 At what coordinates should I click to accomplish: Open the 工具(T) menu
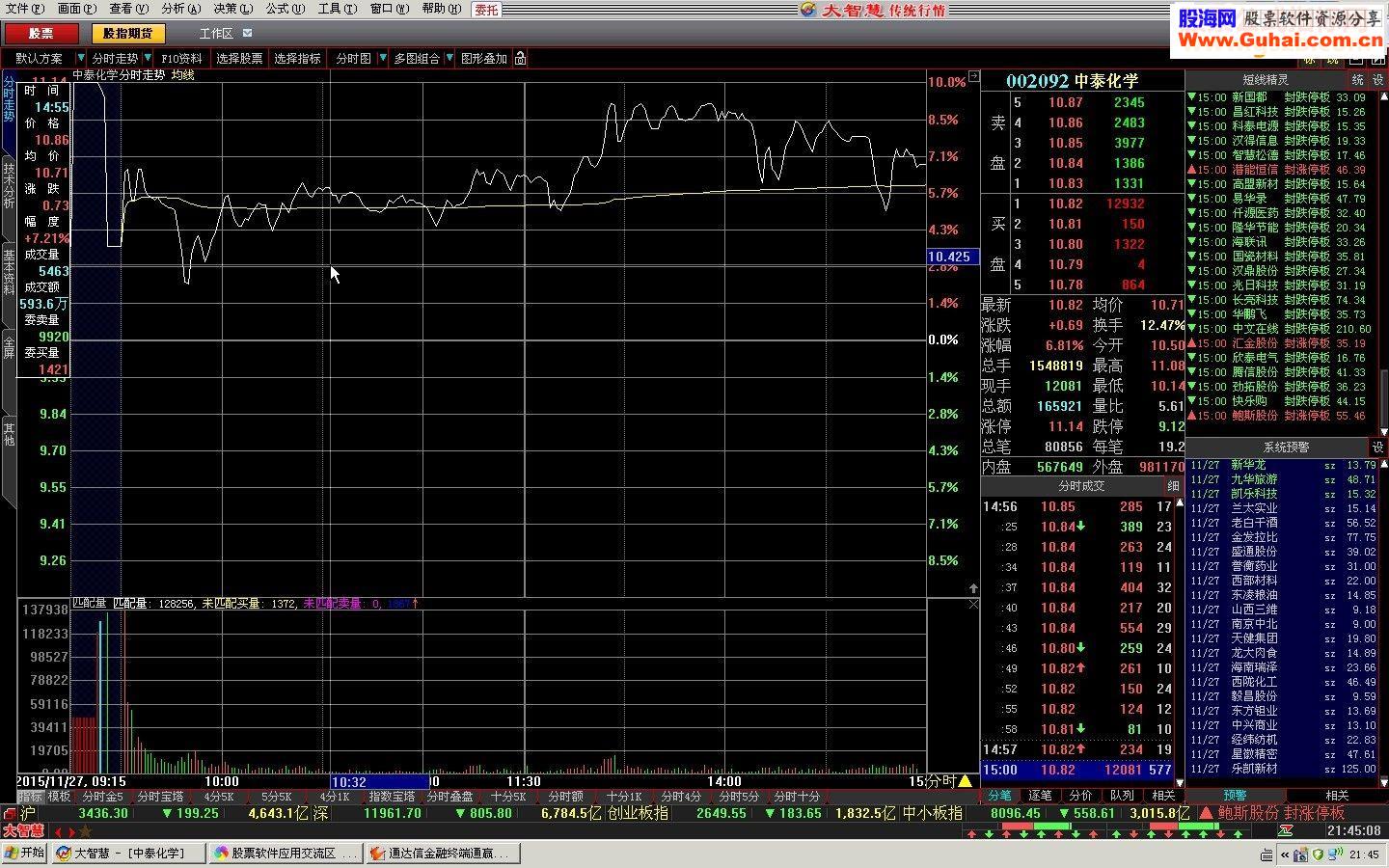337,9
